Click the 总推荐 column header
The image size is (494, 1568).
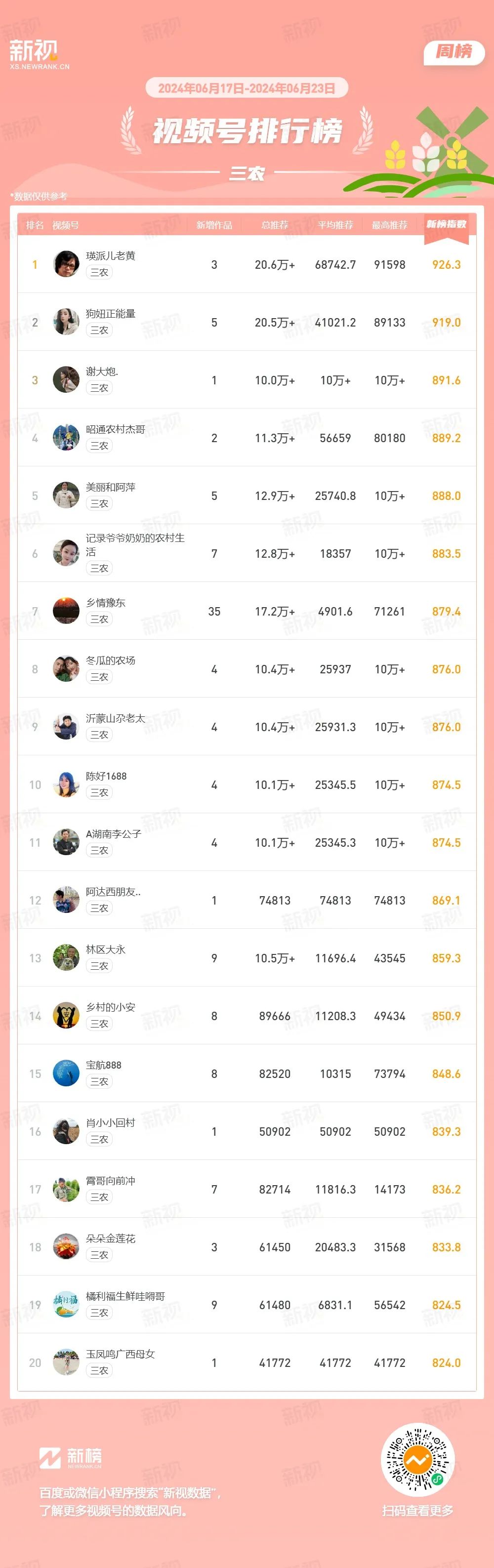pyautogui.click(x=274, y=225)
